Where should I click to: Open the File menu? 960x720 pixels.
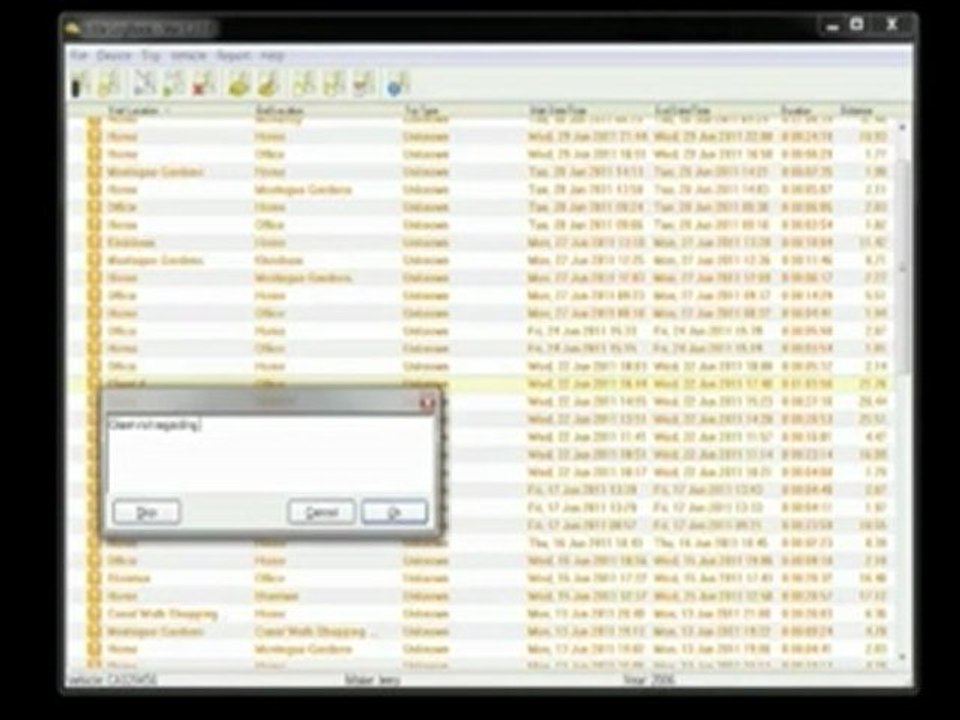(x=78, y=56)
